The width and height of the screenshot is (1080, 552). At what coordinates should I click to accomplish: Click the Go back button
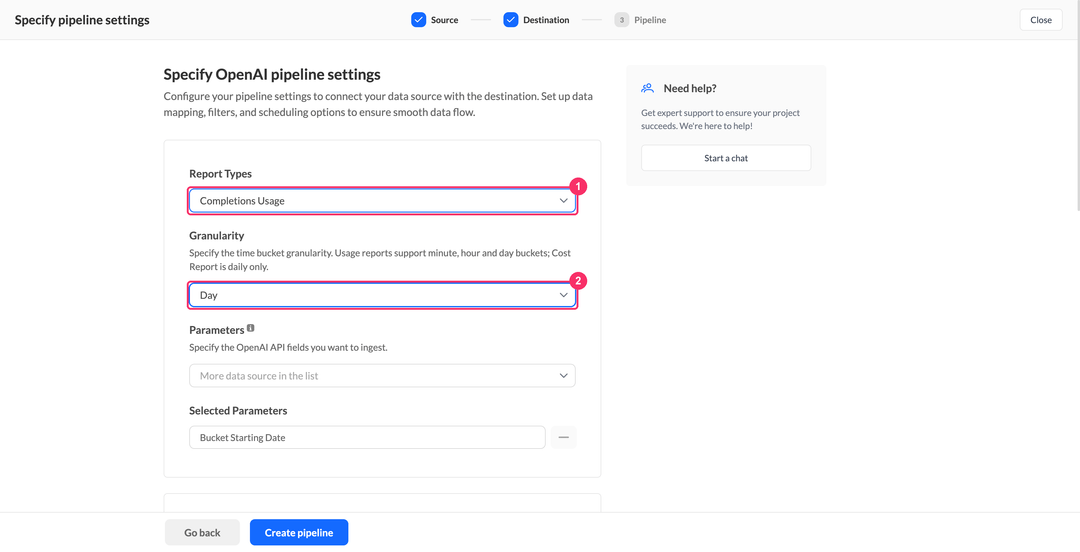(202, 533)
